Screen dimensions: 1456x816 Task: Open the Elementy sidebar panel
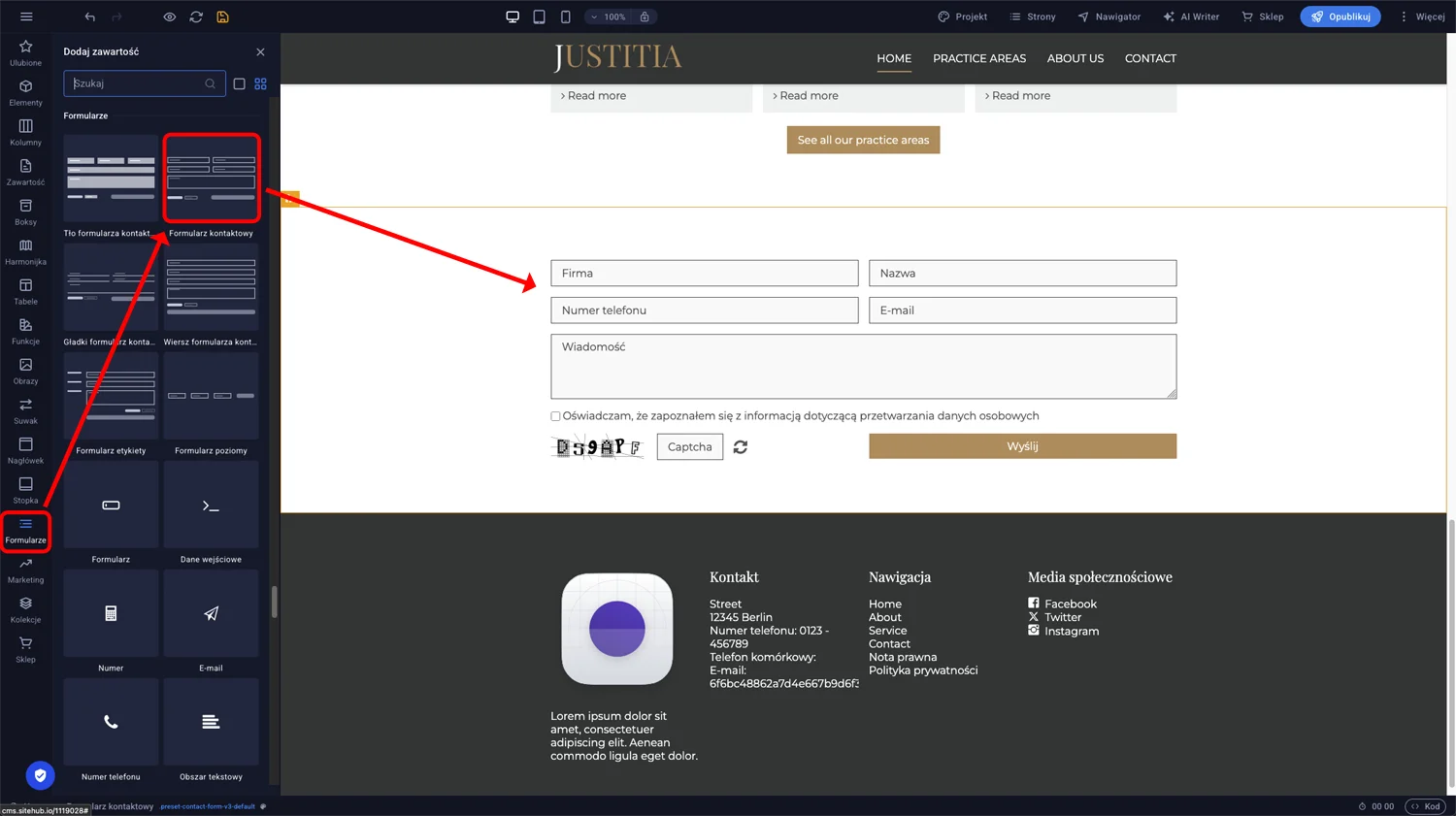25,93
